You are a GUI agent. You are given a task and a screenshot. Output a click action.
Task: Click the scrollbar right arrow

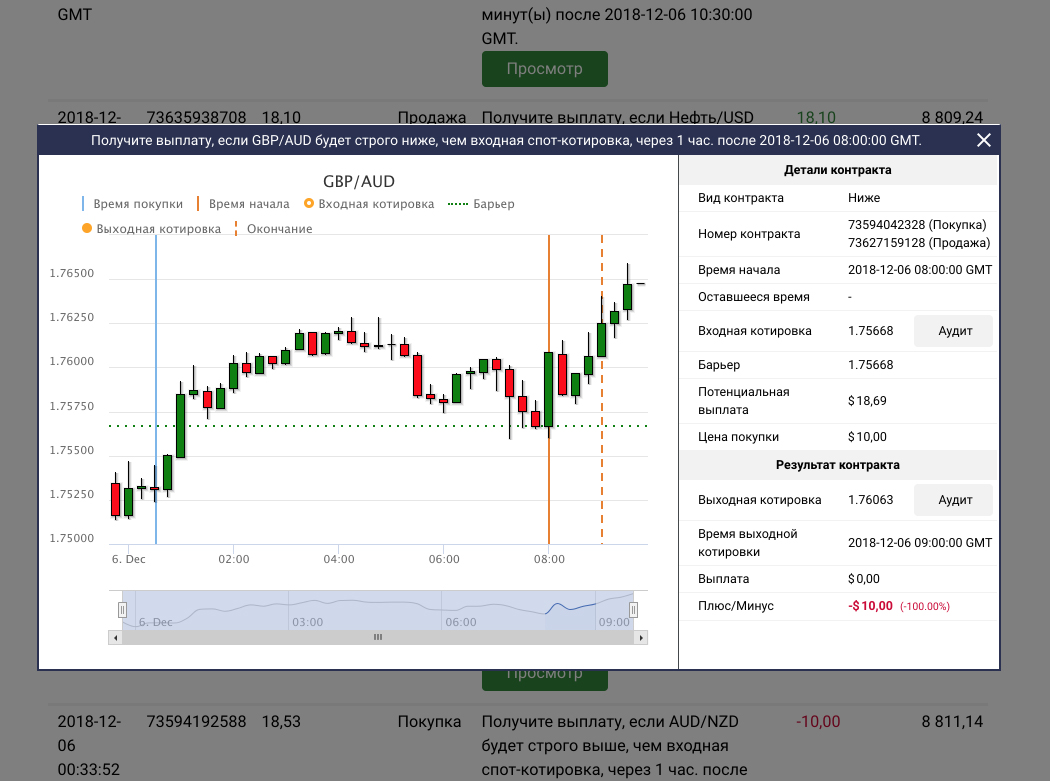(x=641, y=637)
